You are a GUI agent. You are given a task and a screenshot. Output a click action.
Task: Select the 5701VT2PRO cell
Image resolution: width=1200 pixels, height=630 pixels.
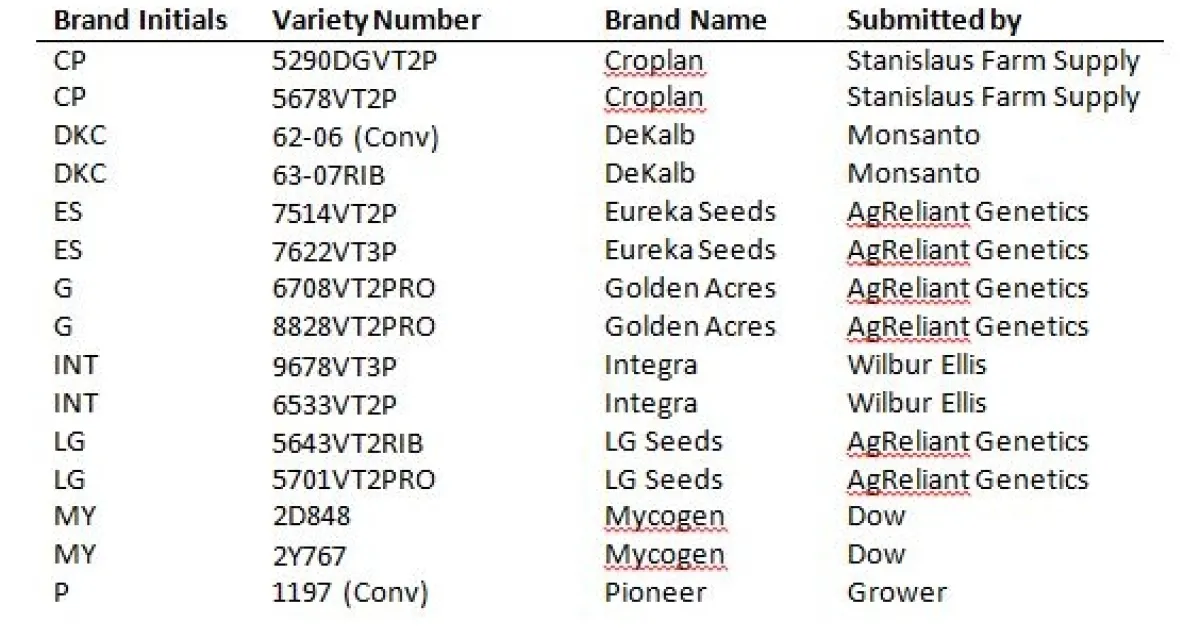click(x=353, y=480)
